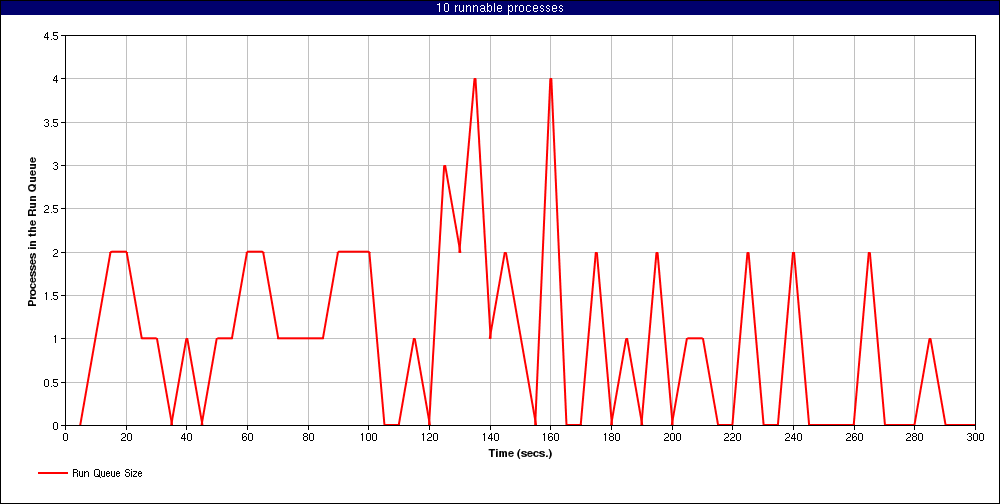Viewport: 1000px width, 504px height.
Task: Click the peak of 2 at 175 seconds
Action: point(596,252)
